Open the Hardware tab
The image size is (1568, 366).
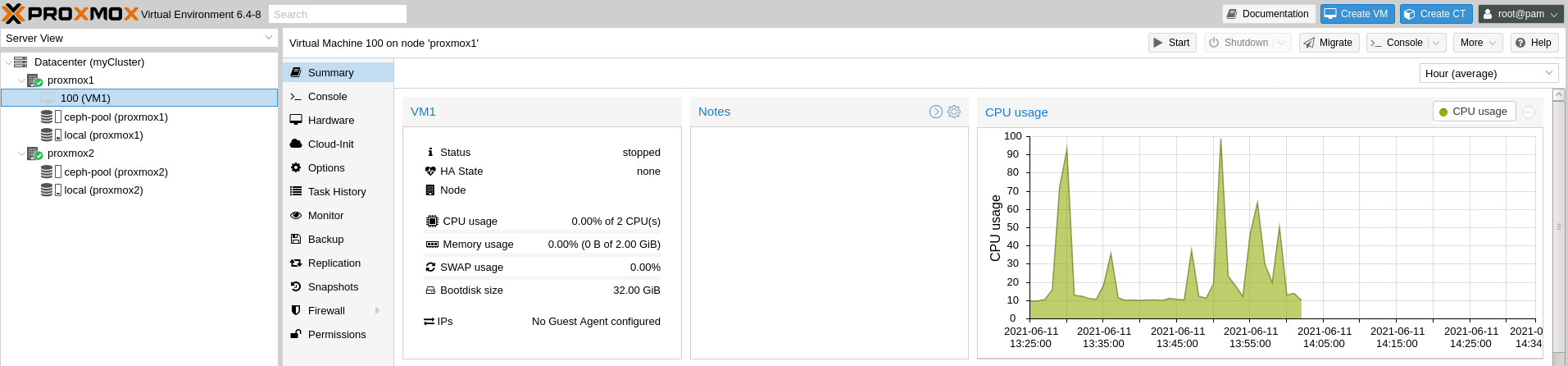click(x=330, y=121)
